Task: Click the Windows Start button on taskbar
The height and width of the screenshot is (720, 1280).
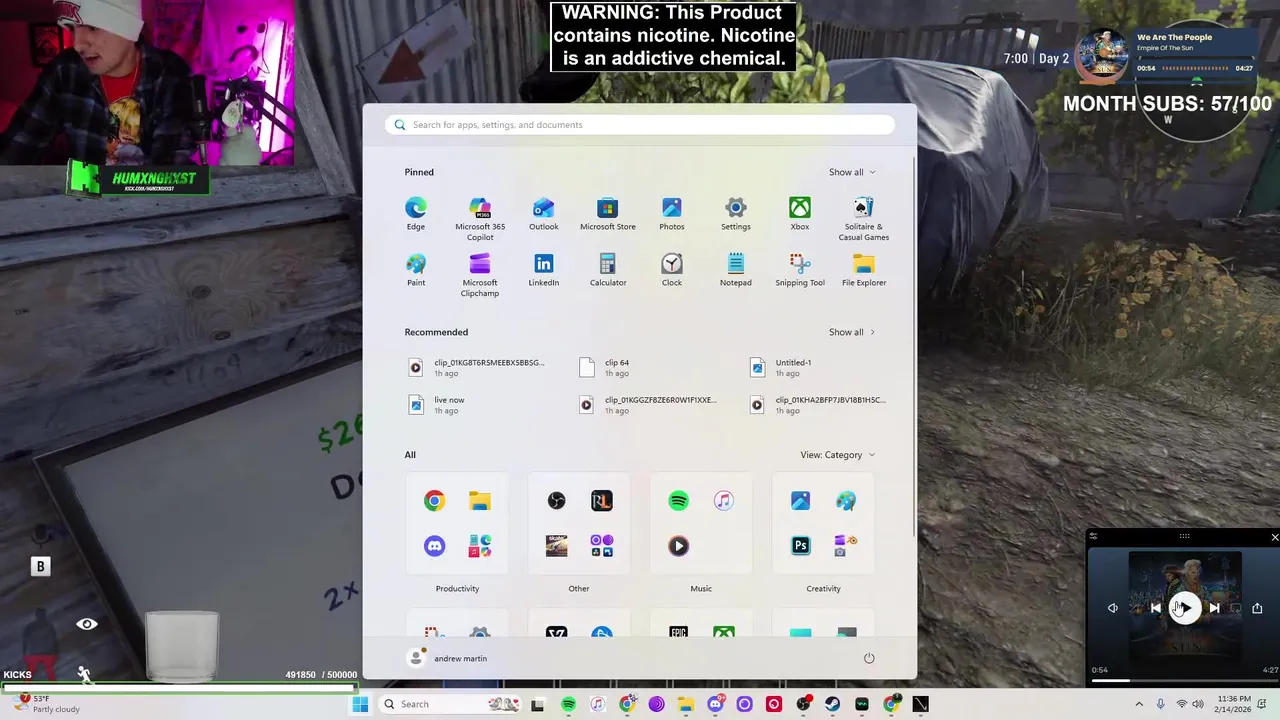Action: [360, 704]
